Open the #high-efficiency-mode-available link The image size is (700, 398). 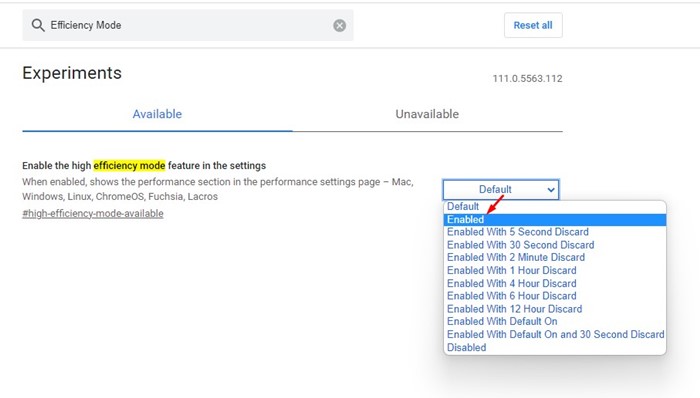tap(93, 214)
